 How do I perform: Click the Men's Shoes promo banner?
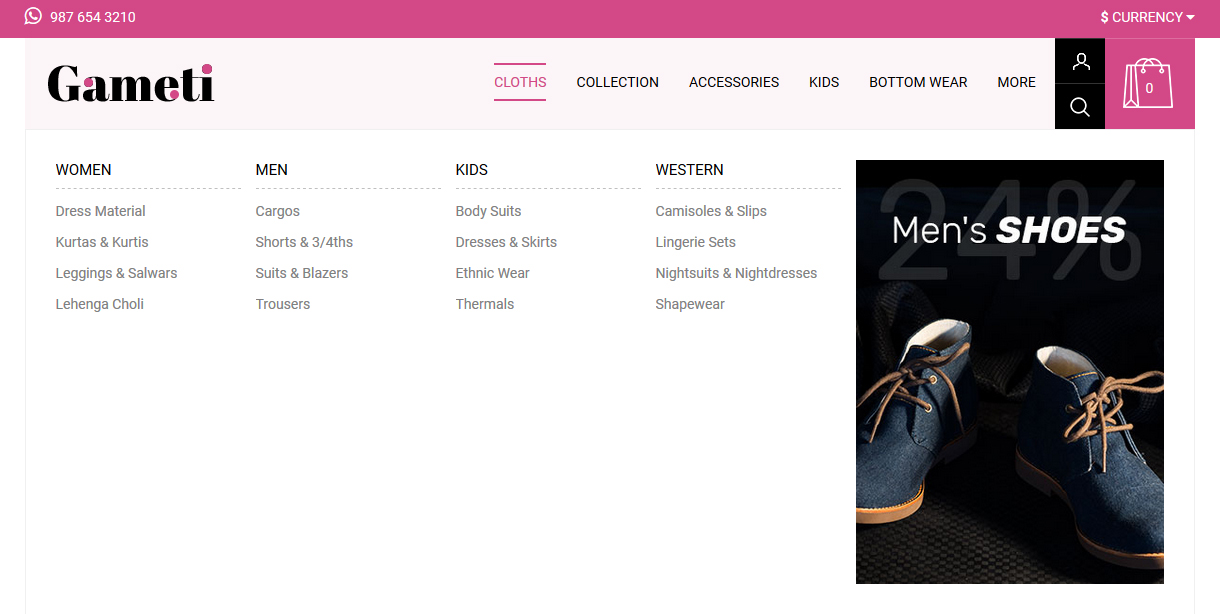pyautogui.click(x=1010, y=372)
